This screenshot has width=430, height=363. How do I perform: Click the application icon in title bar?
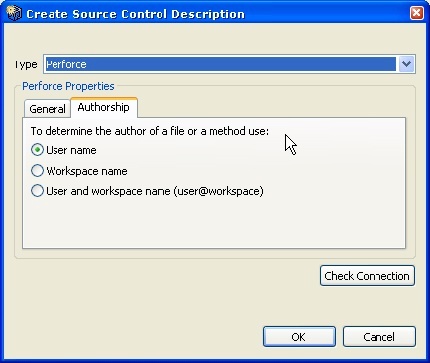point(14,13)
